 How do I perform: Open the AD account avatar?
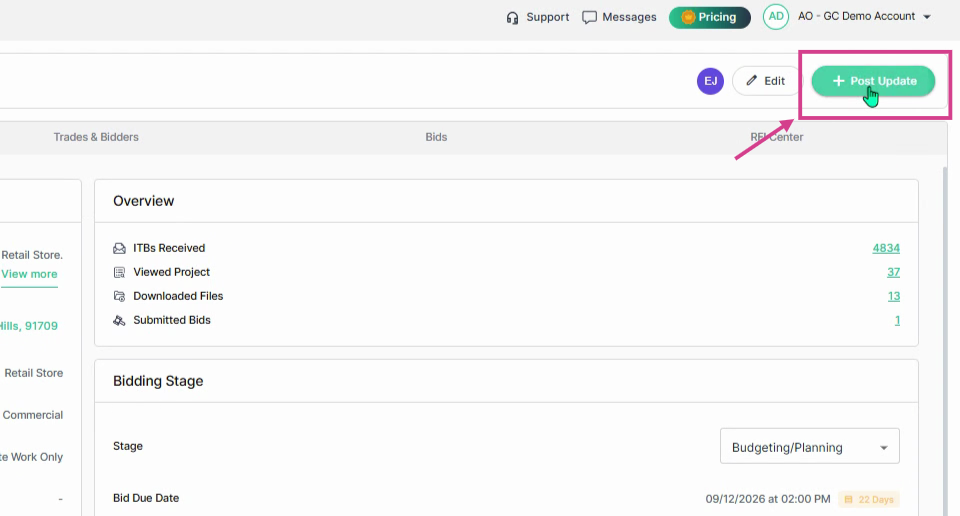[776, 17]
